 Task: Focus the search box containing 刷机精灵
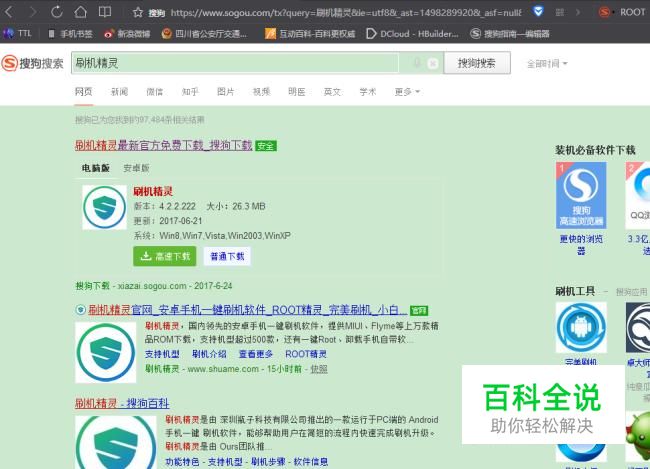235,63
